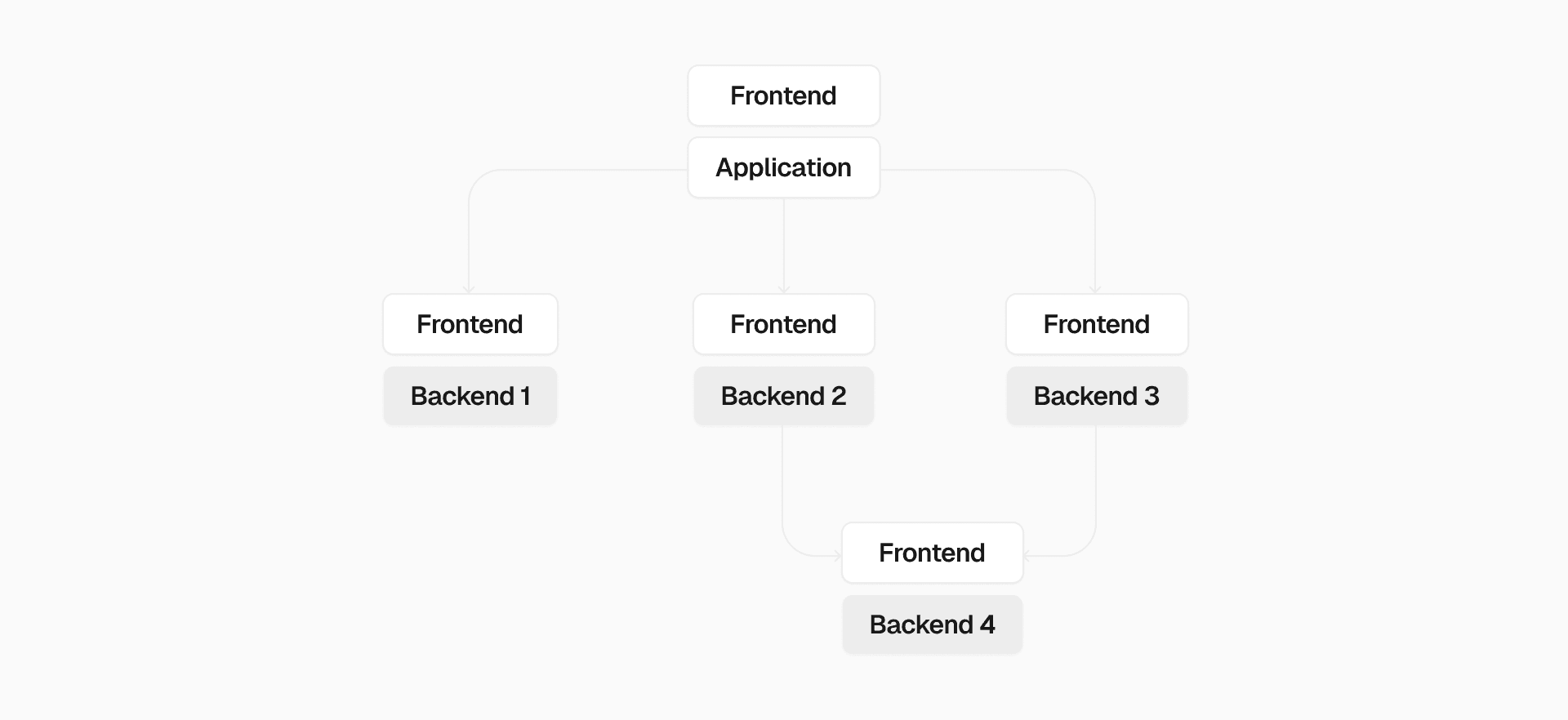Click the Backend 4 node
The width and height of the screenshot is (1568, 720).
point(932,624)
